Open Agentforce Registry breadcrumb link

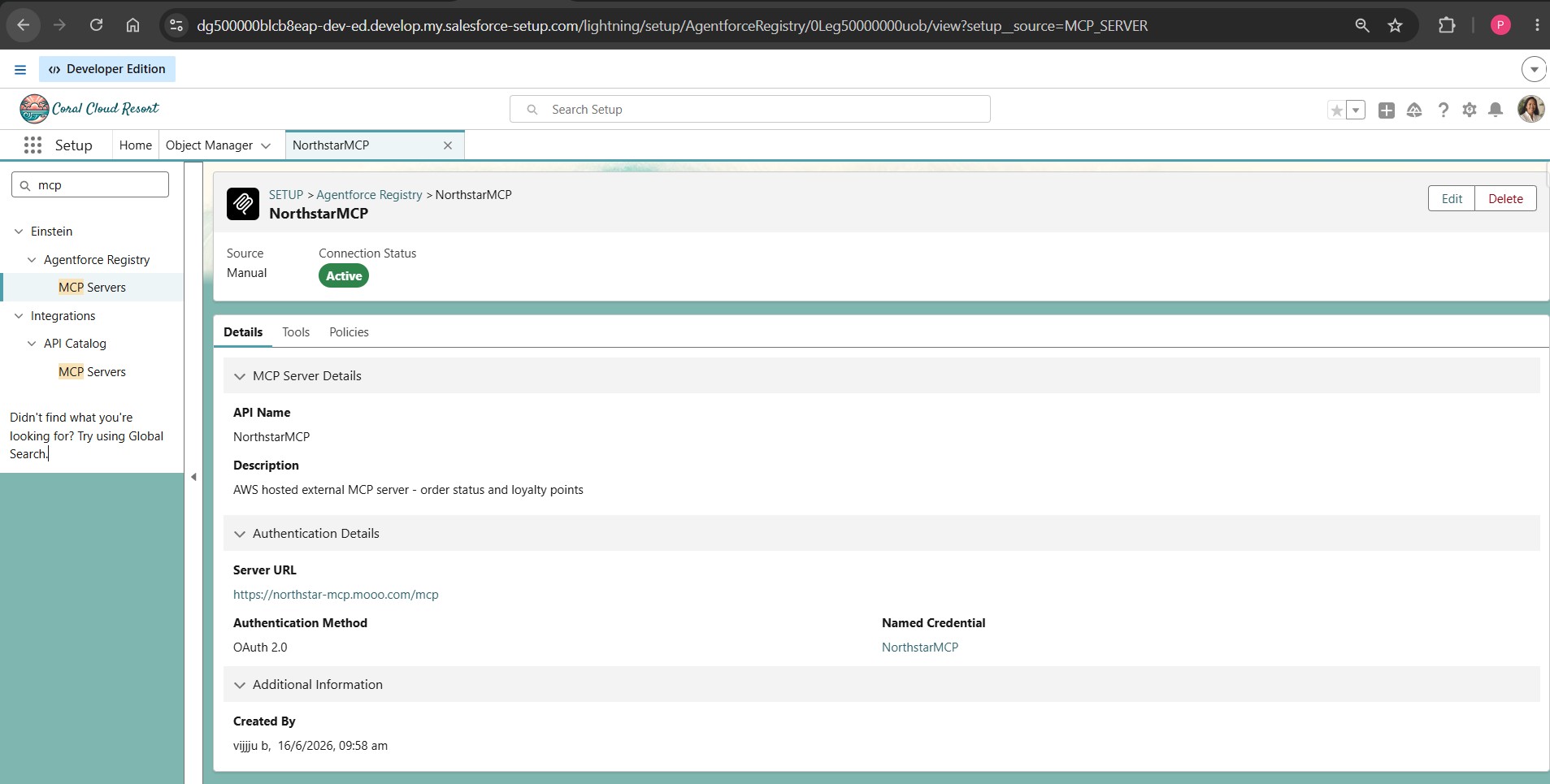point(369,195)
